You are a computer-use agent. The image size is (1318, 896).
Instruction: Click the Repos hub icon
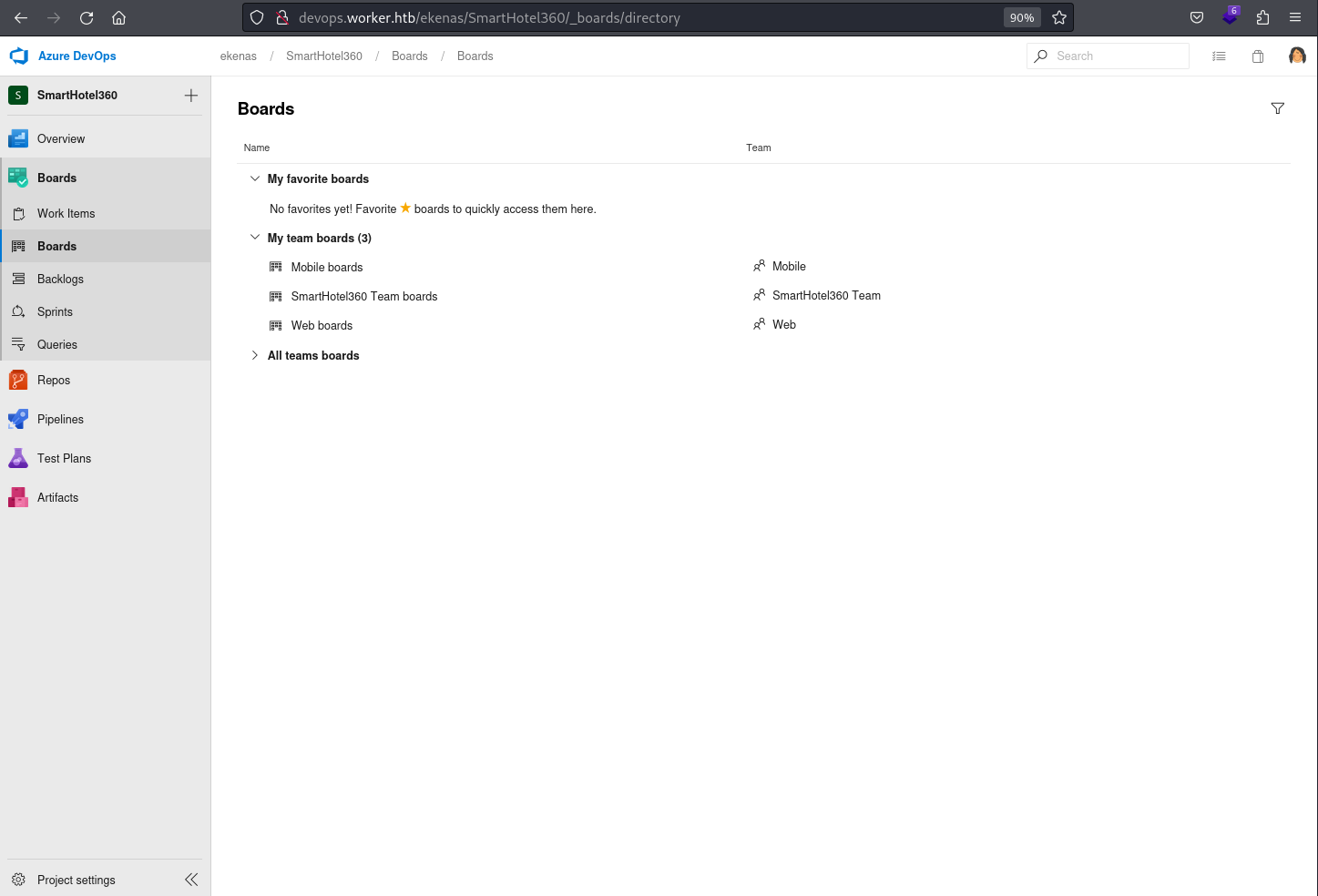tap(18, 380)
